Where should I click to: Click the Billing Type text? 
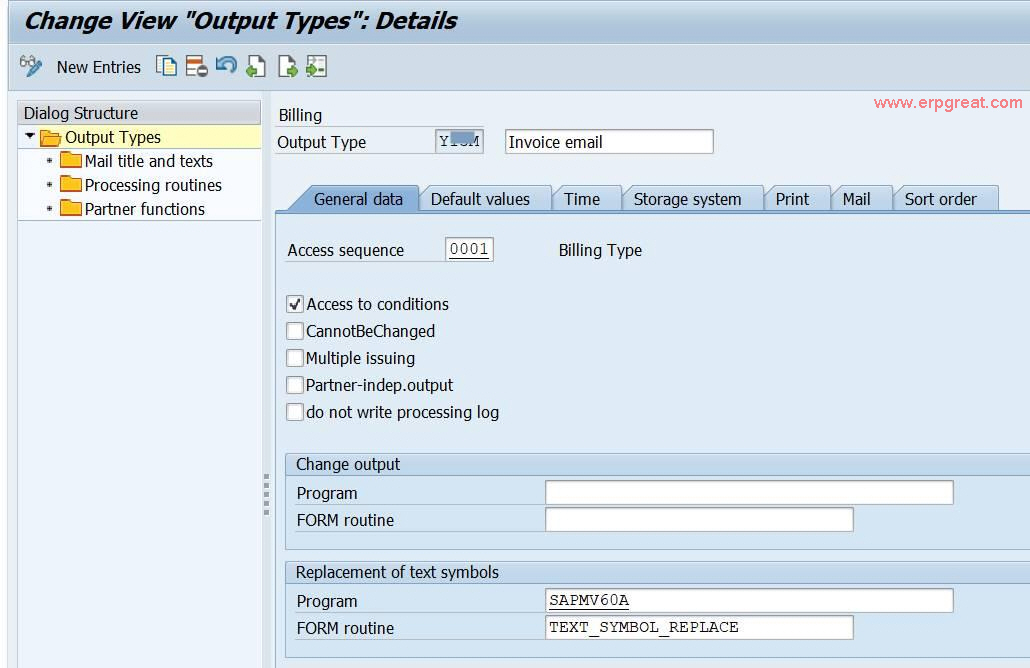600,250
